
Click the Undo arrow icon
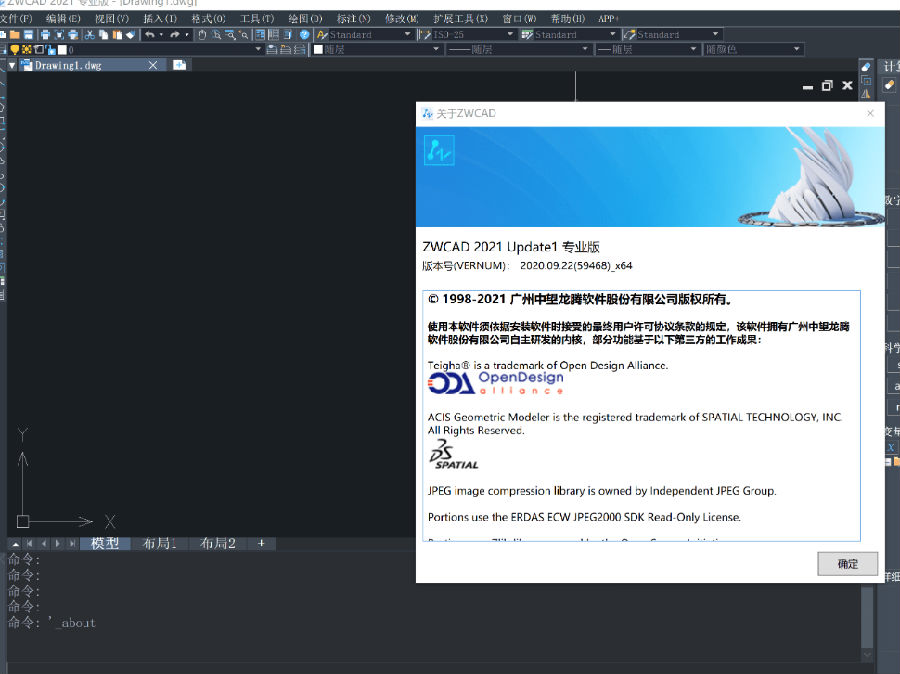click(x=148, y=33)
